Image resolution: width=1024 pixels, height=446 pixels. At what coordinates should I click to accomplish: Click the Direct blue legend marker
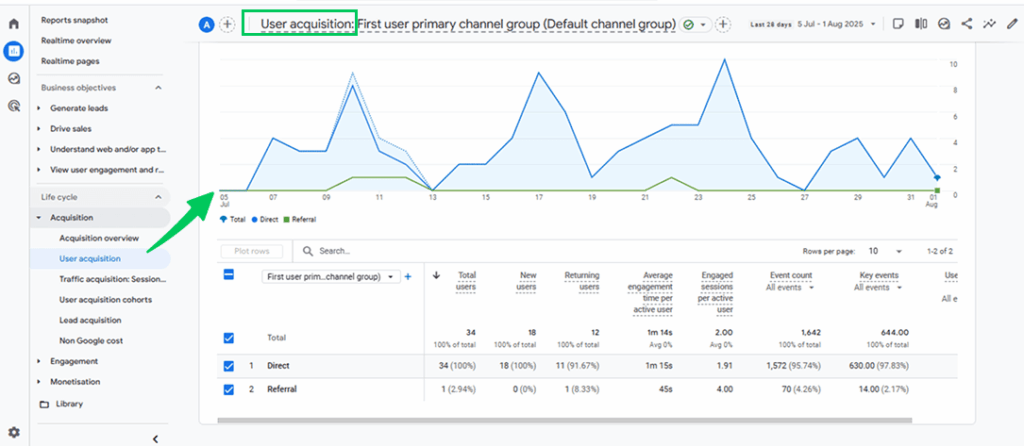255,220
